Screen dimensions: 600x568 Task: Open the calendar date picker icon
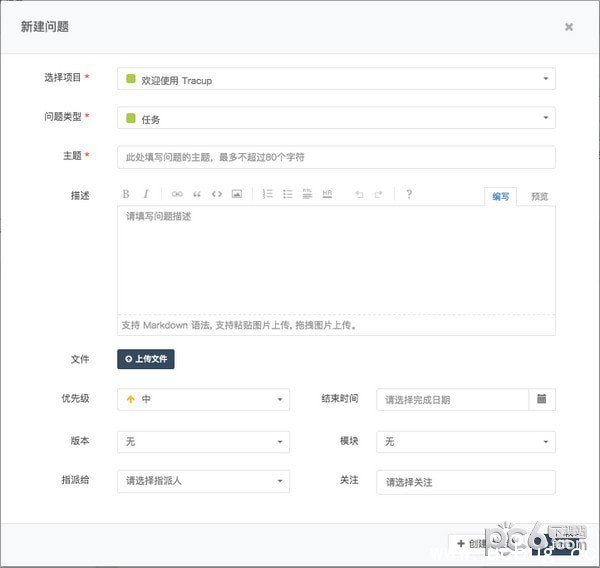pyautogui.click(x=541, y=399)
